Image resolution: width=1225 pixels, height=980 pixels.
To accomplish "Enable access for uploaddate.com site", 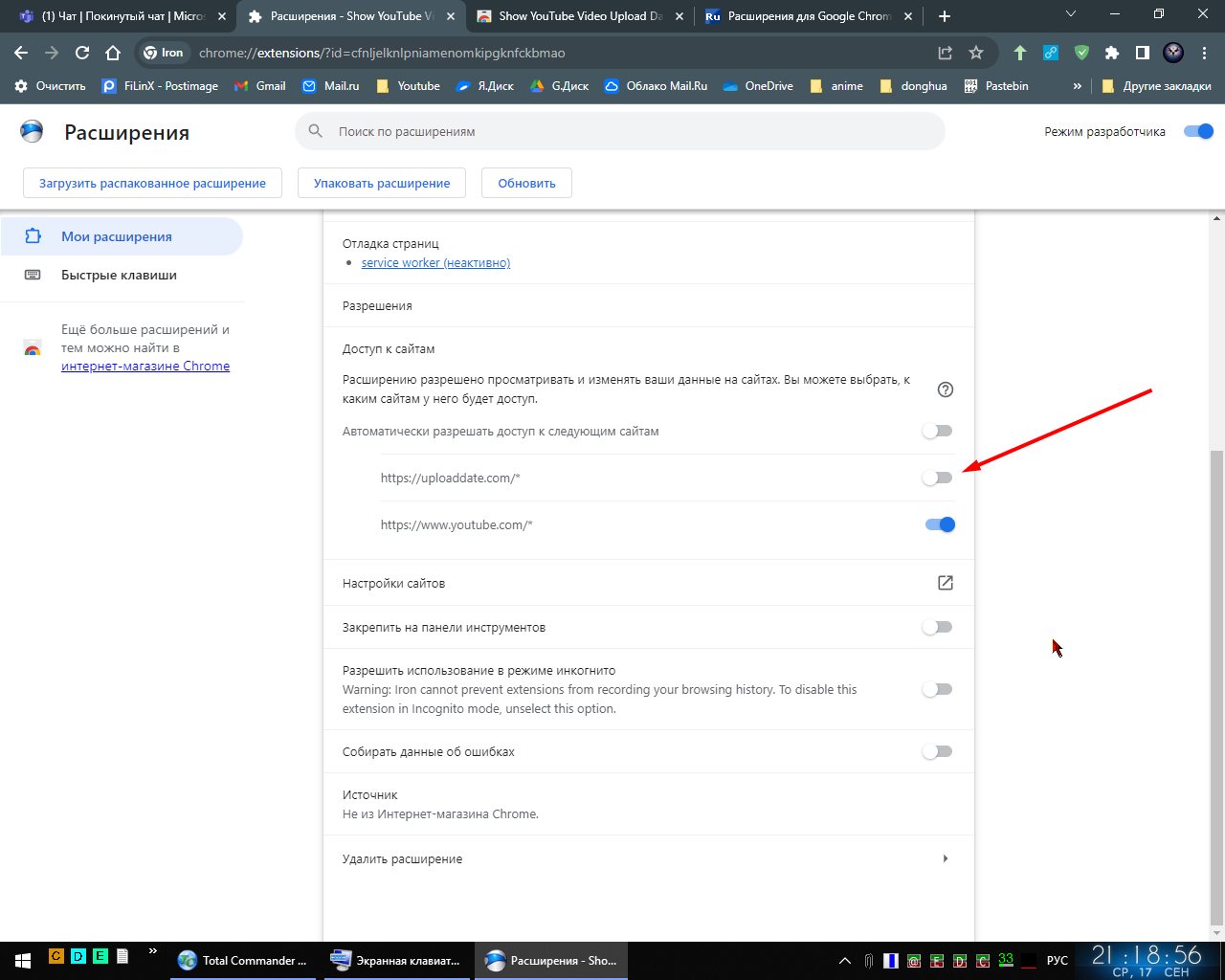I will point(938,478).
